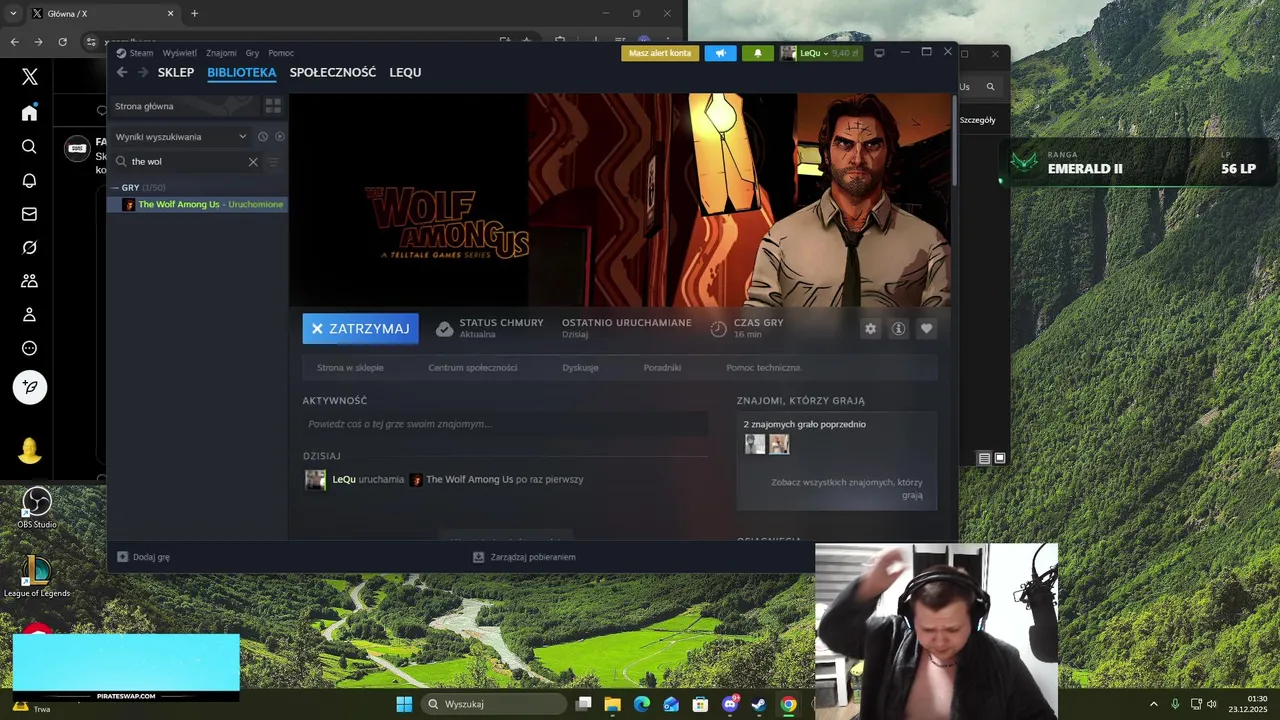Image resolution: width=1280 pixels, height=720 pixels.
Task: Go back with Steam back arrow
Action: 122,72
